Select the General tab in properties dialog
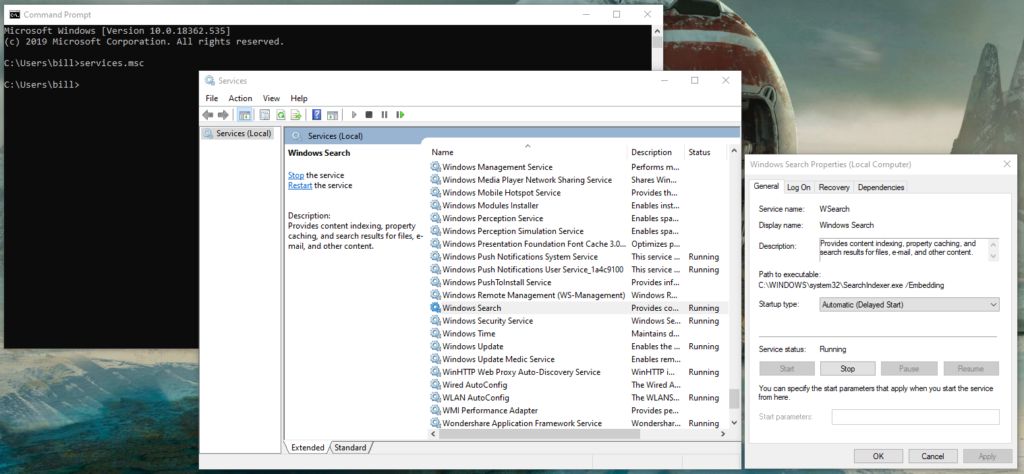Screen dimensions: 1024x474 click(766, 186)
